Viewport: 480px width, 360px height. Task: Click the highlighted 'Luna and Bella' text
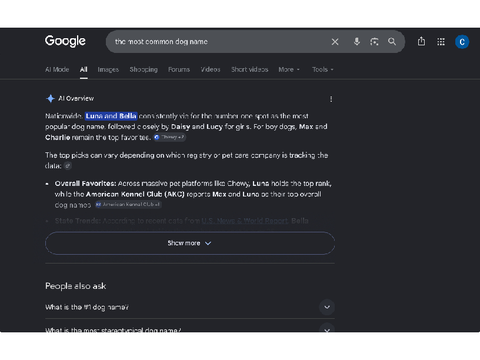(x=111, y=116)
